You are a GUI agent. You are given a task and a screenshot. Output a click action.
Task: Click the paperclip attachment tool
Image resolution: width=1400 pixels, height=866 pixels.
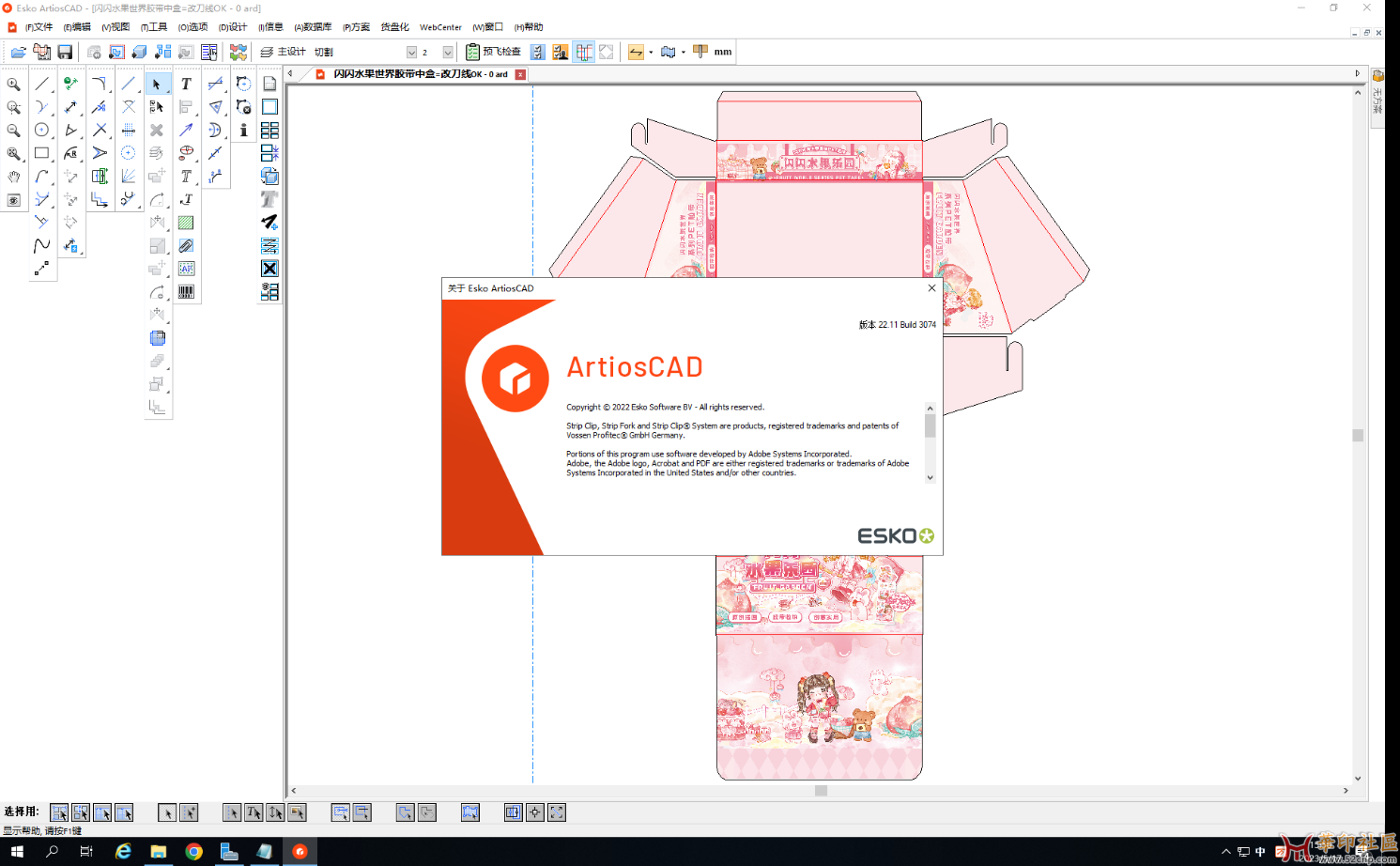186,246
